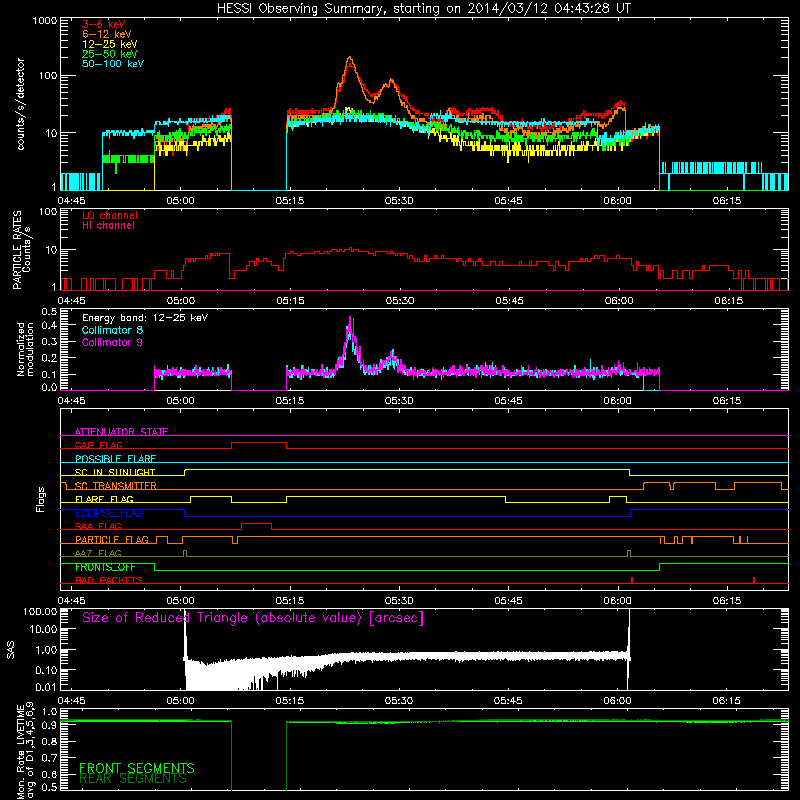
Task: Click the raised GAP FLAG step segment
Action: pos(259,443)
